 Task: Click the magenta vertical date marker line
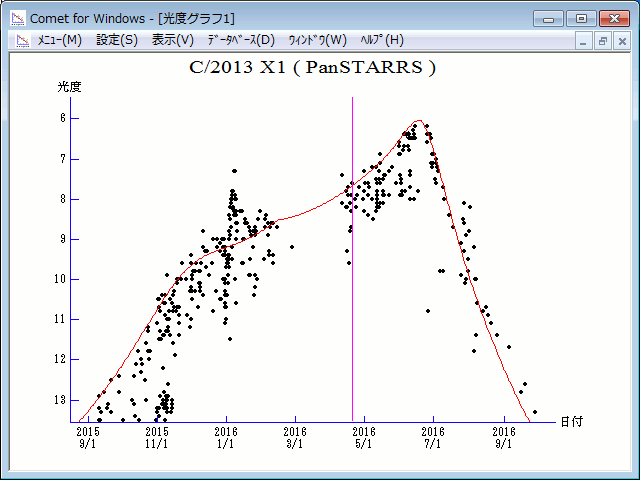pos(352,259)
